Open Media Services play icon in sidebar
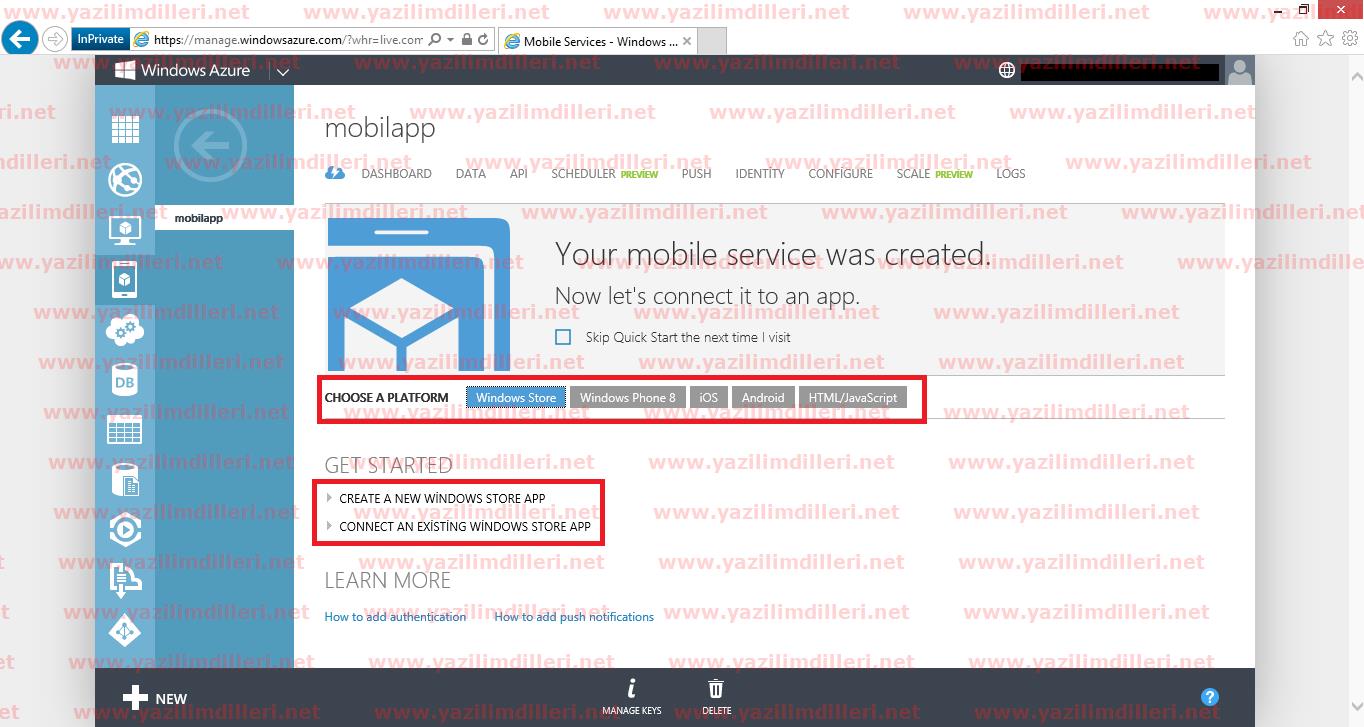The height and width of the screenshot is (727, 1364). click(x=125, y=530)
